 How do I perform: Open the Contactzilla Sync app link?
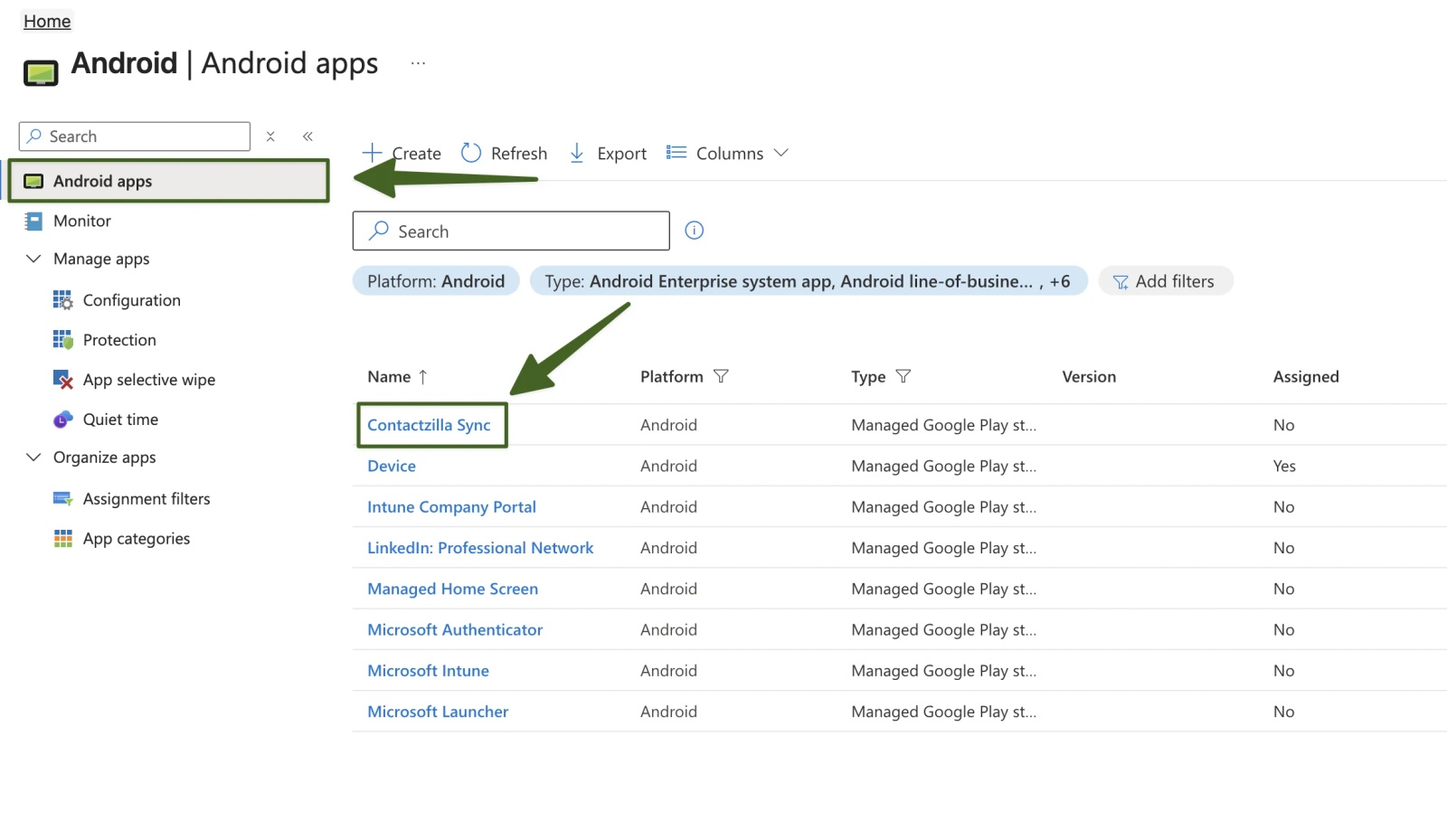click(429, 425)
